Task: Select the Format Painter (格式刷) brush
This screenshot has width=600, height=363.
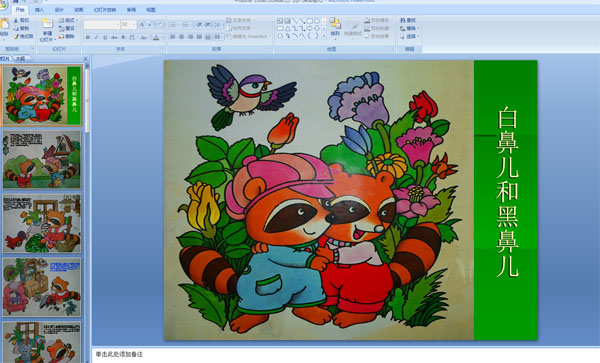Action: click(16, 36)
